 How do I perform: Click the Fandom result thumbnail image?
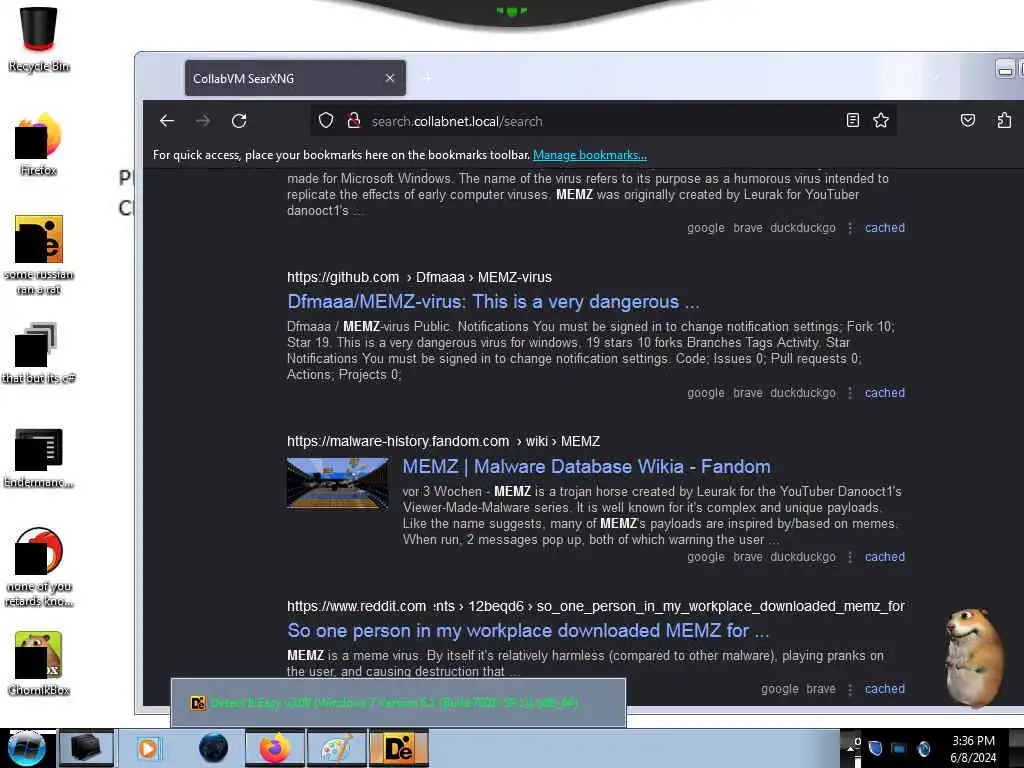coord(338,483)
